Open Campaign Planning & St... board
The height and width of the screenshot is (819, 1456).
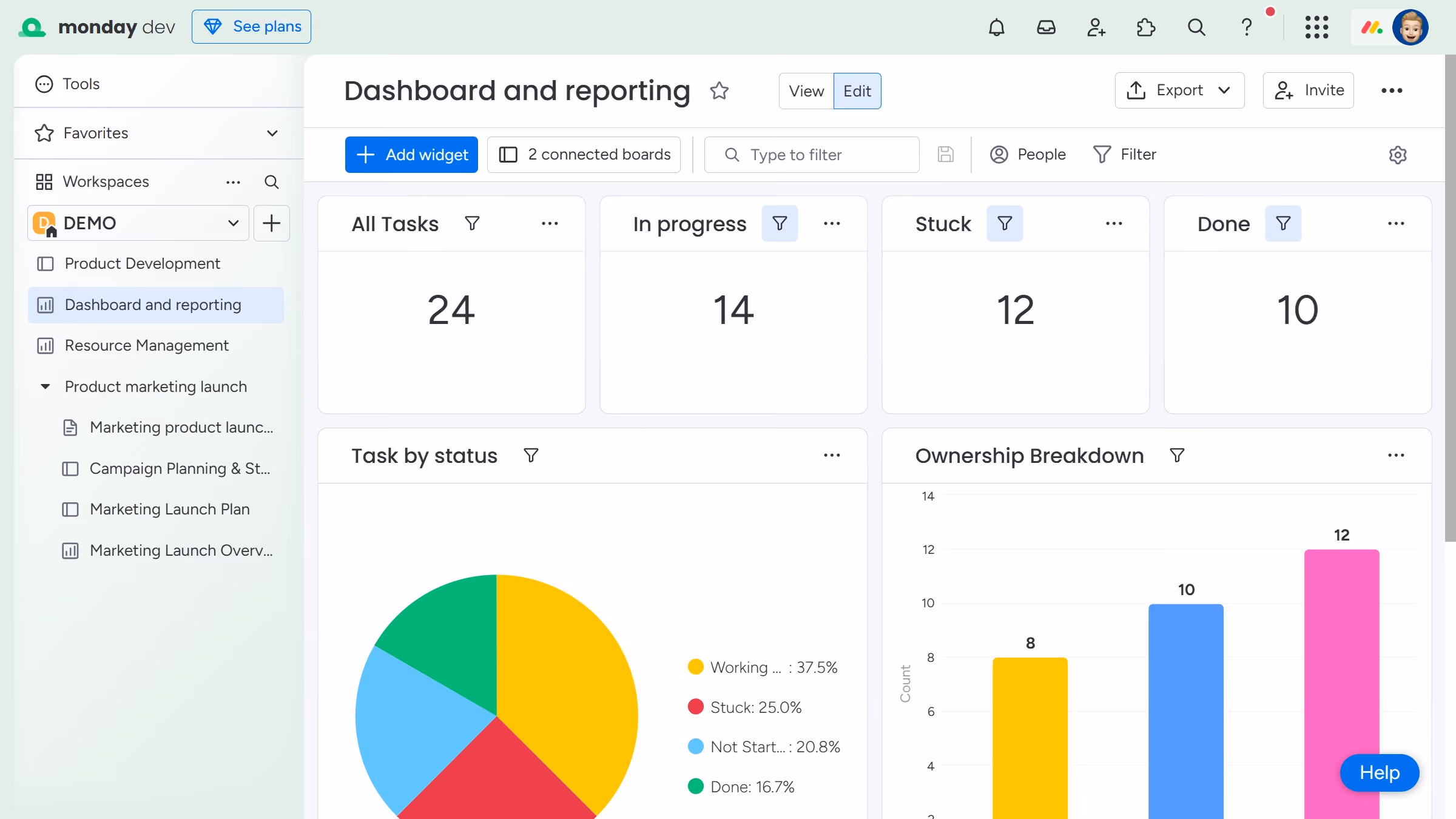(x=167, y=468)
